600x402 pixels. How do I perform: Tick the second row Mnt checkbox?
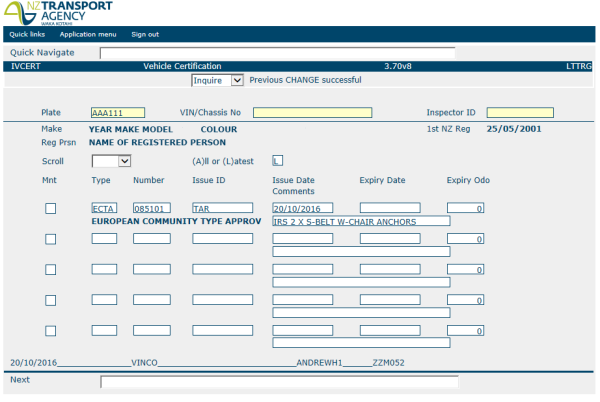50,238
